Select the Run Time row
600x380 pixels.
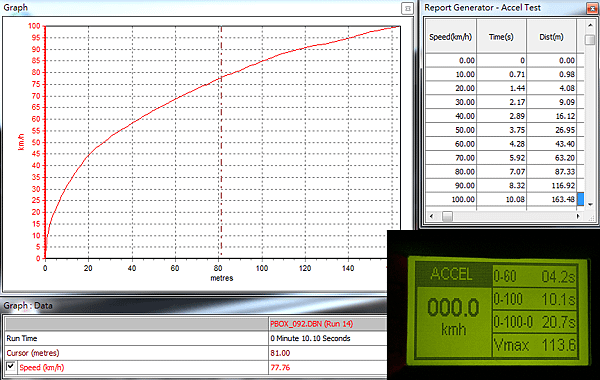[x=196, y=338]
